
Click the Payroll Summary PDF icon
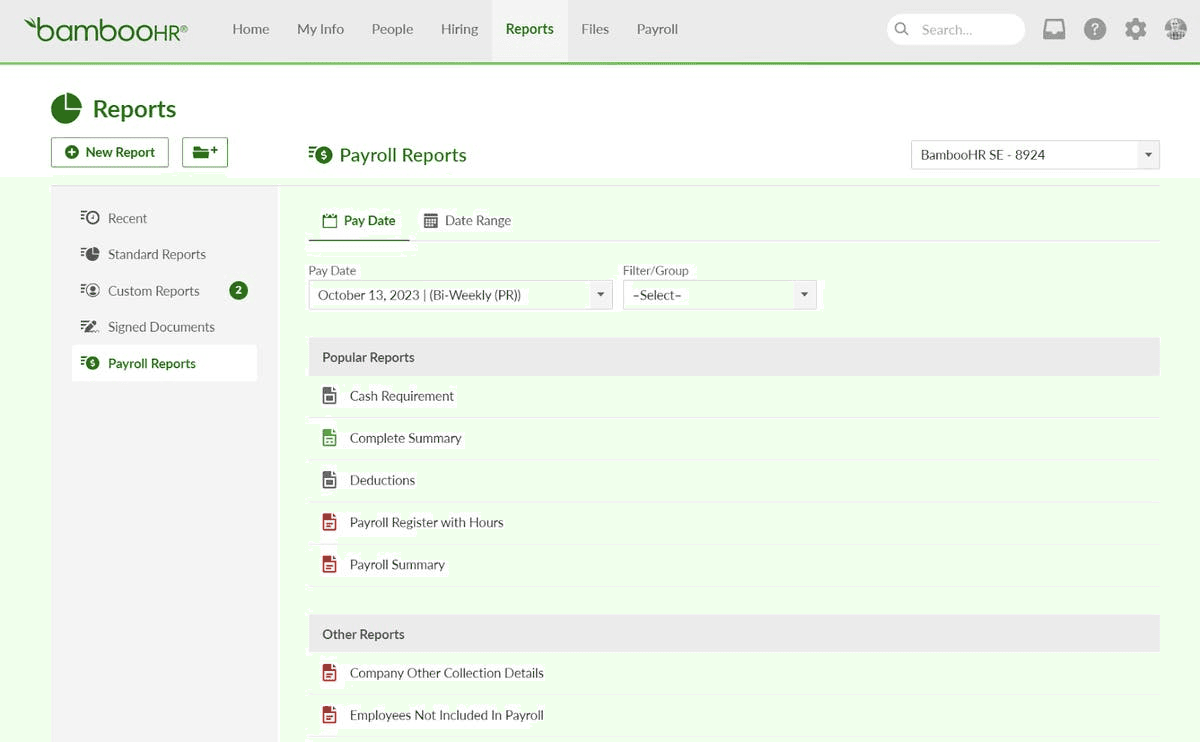(329, 564)
